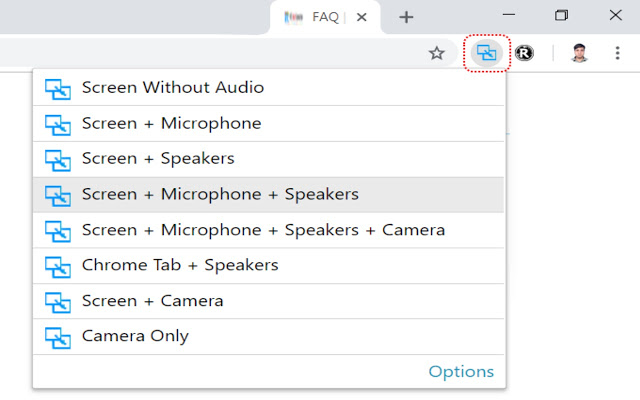Click the icon beside Screen Without Audio

coord(59,89)
